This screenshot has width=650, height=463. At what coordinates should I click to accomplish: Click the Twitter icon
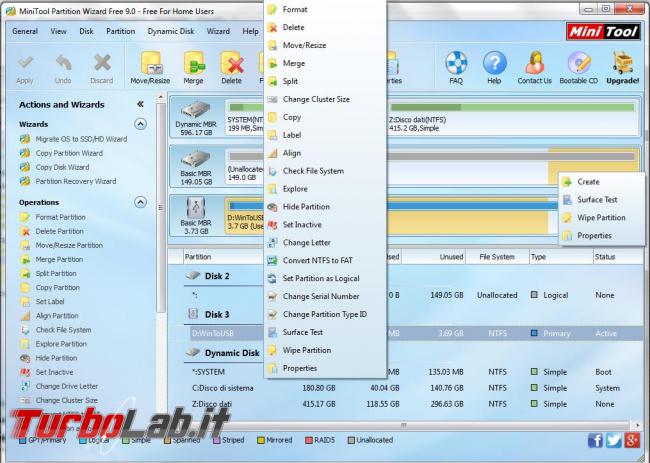614,440
